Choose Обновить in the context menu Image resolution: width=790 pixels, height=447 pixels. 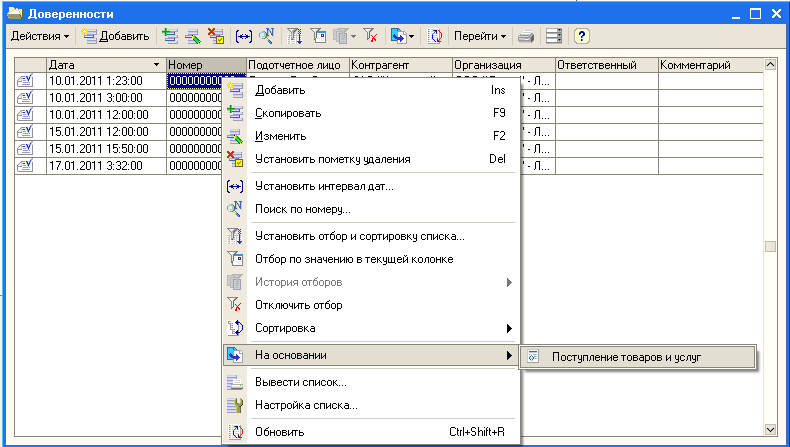(280, 433)
